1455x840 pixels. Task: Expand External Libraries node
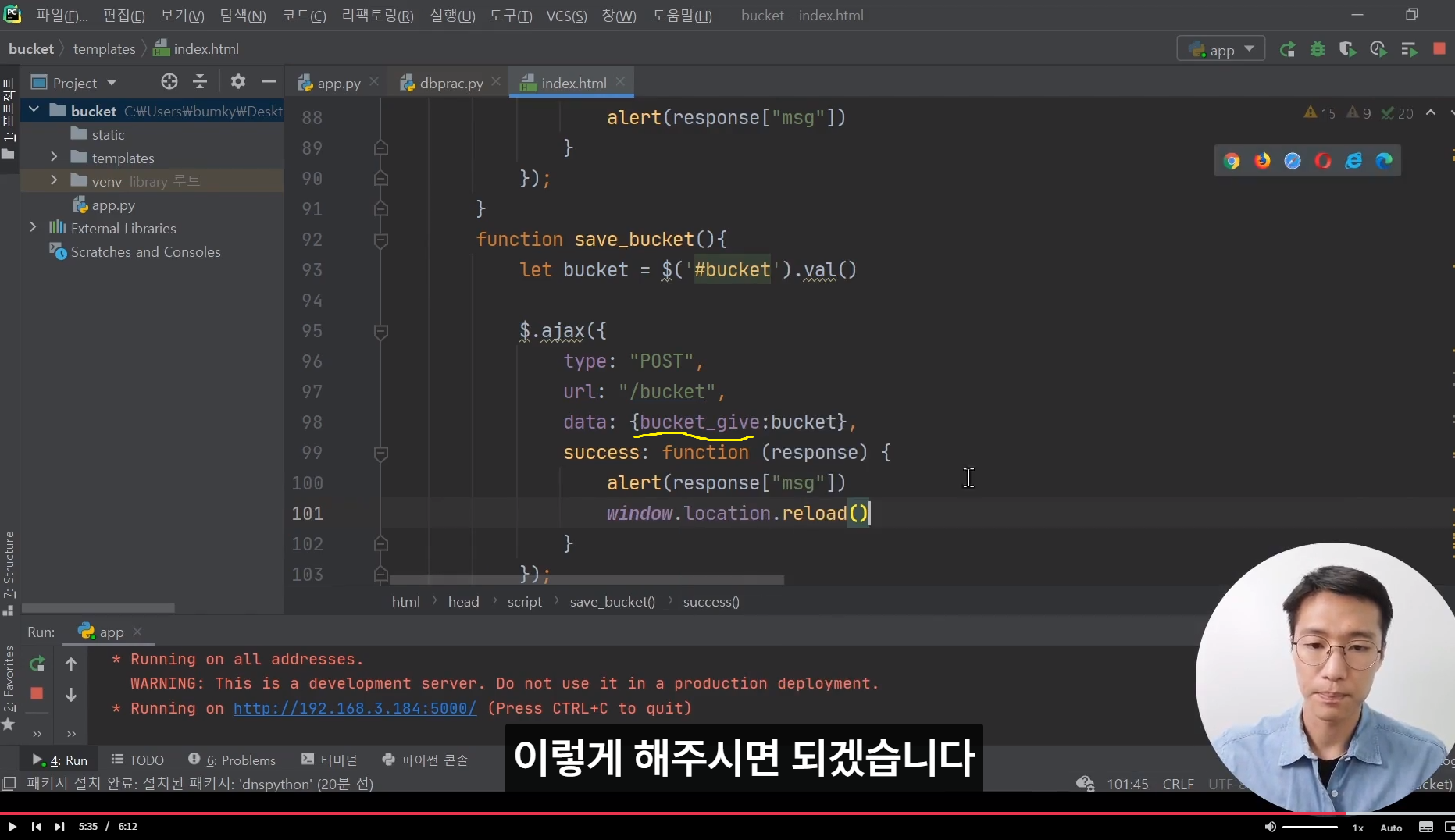point(33,227)
